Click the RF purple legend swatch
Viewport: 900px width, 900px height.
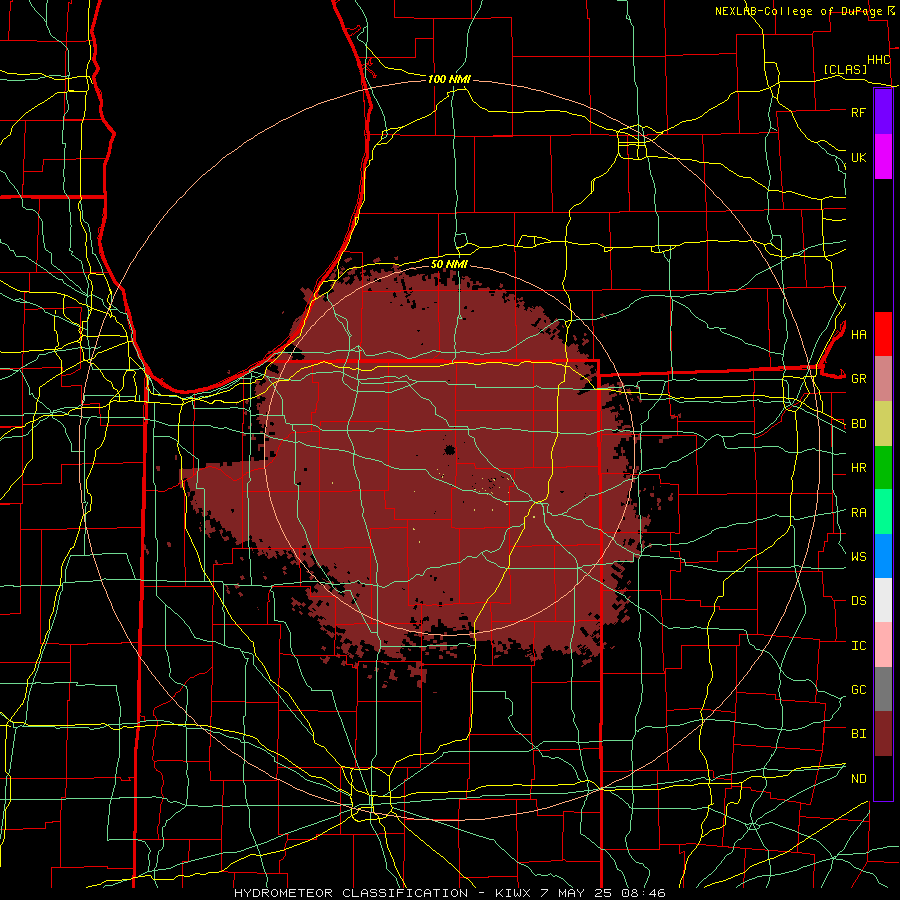(x=883, y=112)
